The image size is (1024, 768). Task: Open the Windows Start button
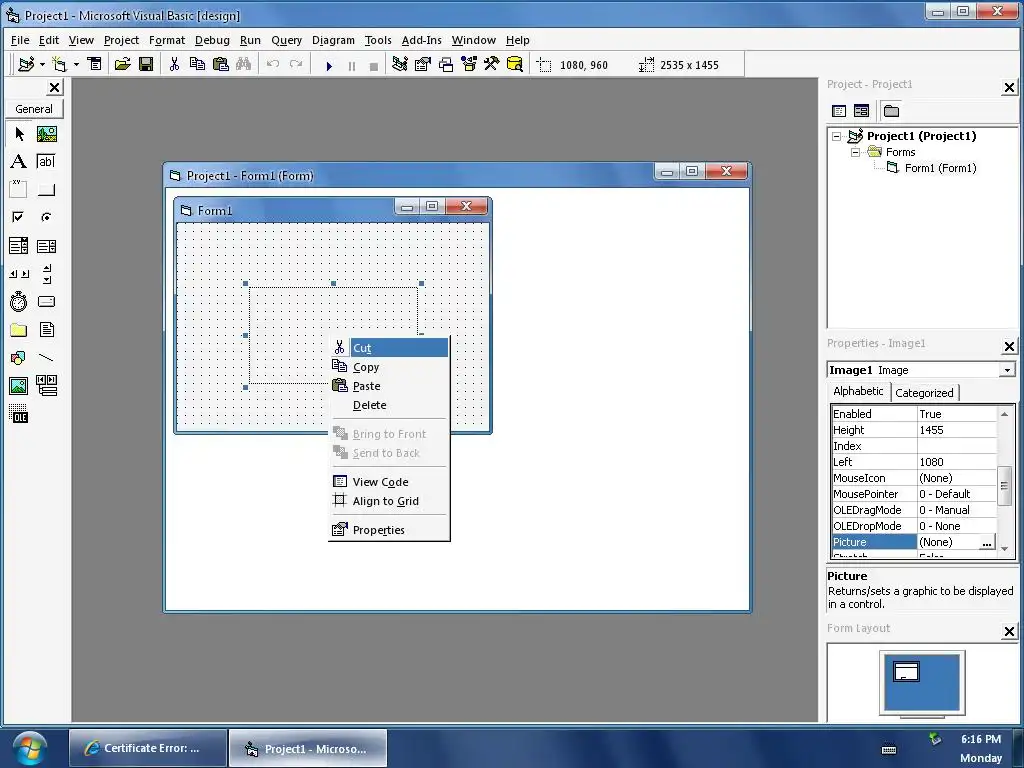(x=30, y=748)
